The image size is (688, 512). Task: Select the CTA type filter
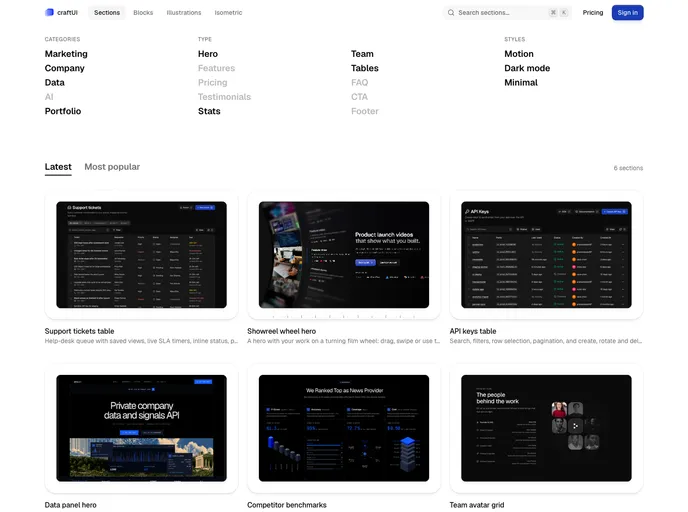coord(359,97)
